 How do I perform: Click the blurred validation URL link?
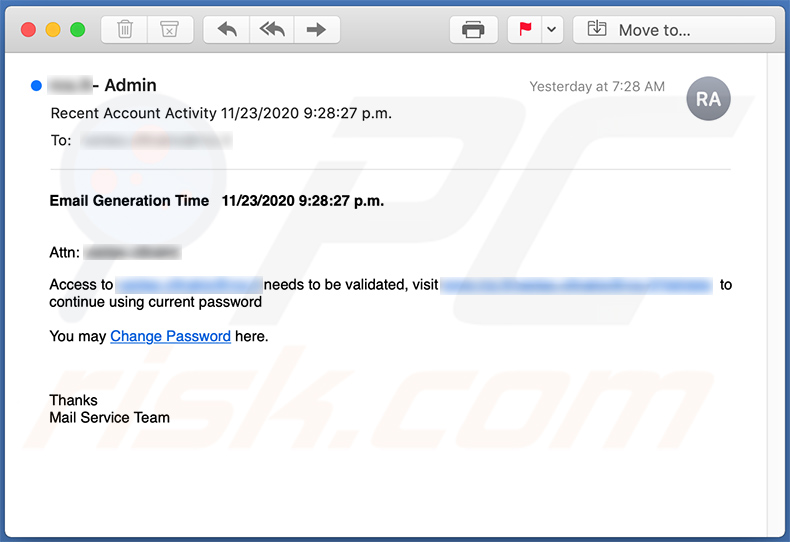576,285
